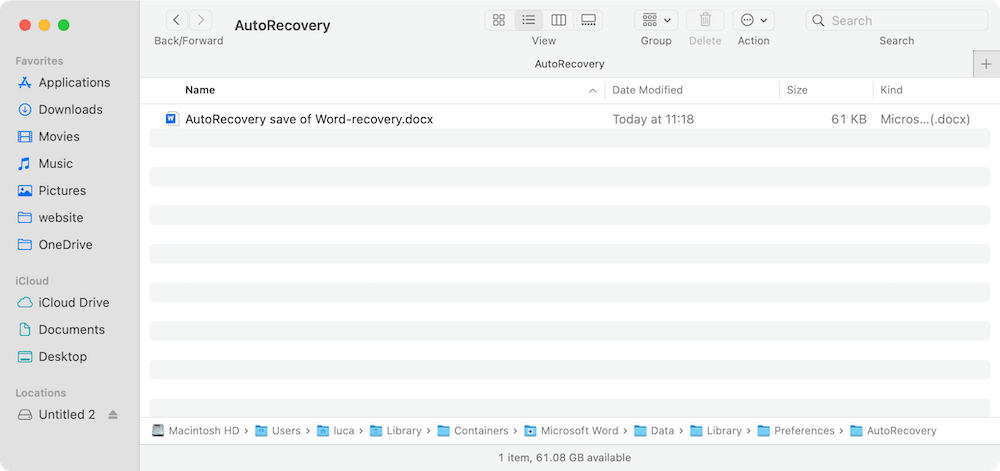1000x471 pixels.
Task: Minimize window with yellow button
Action: tap(44, 25)
